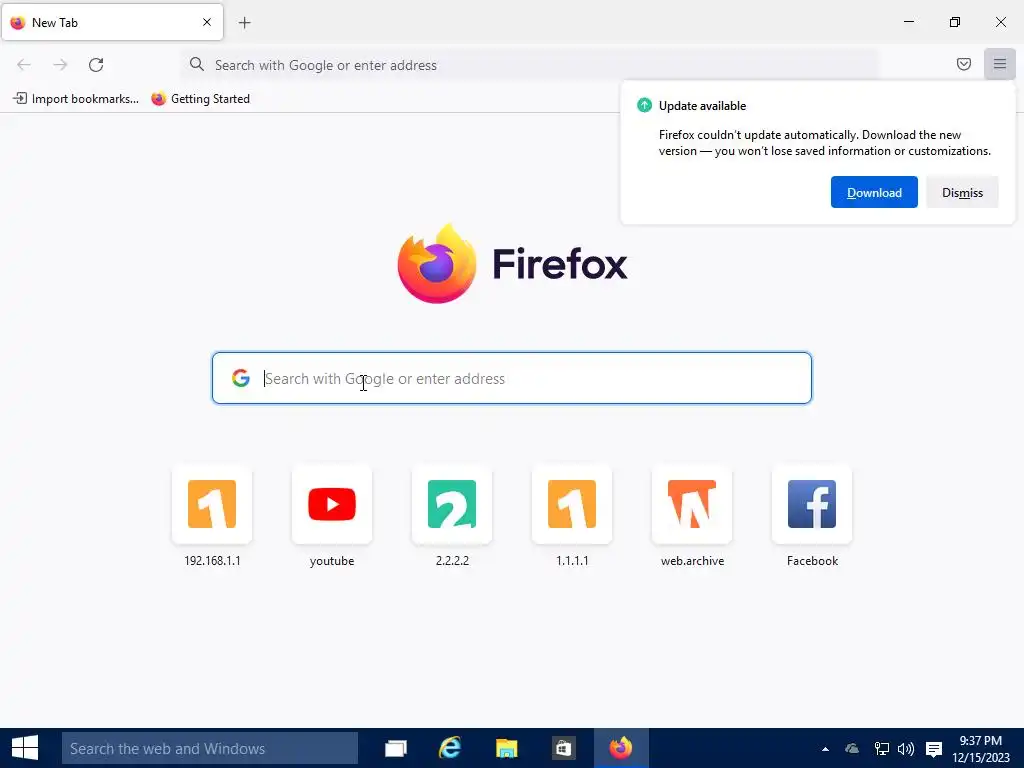Open the Firefox application menu (hamburger icon)
Screen dimensions: 1024x768
pos(999,64)
